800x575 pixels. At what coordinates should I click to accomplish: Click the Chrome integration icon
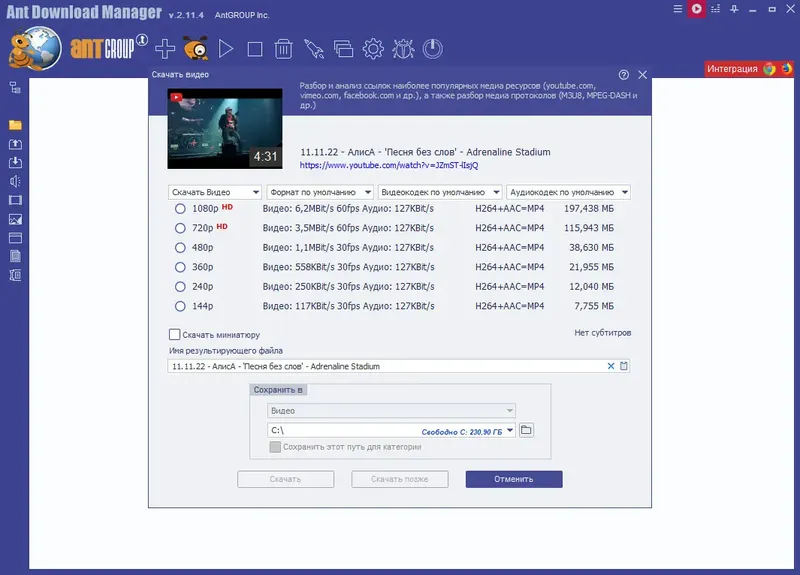(769, 68)
